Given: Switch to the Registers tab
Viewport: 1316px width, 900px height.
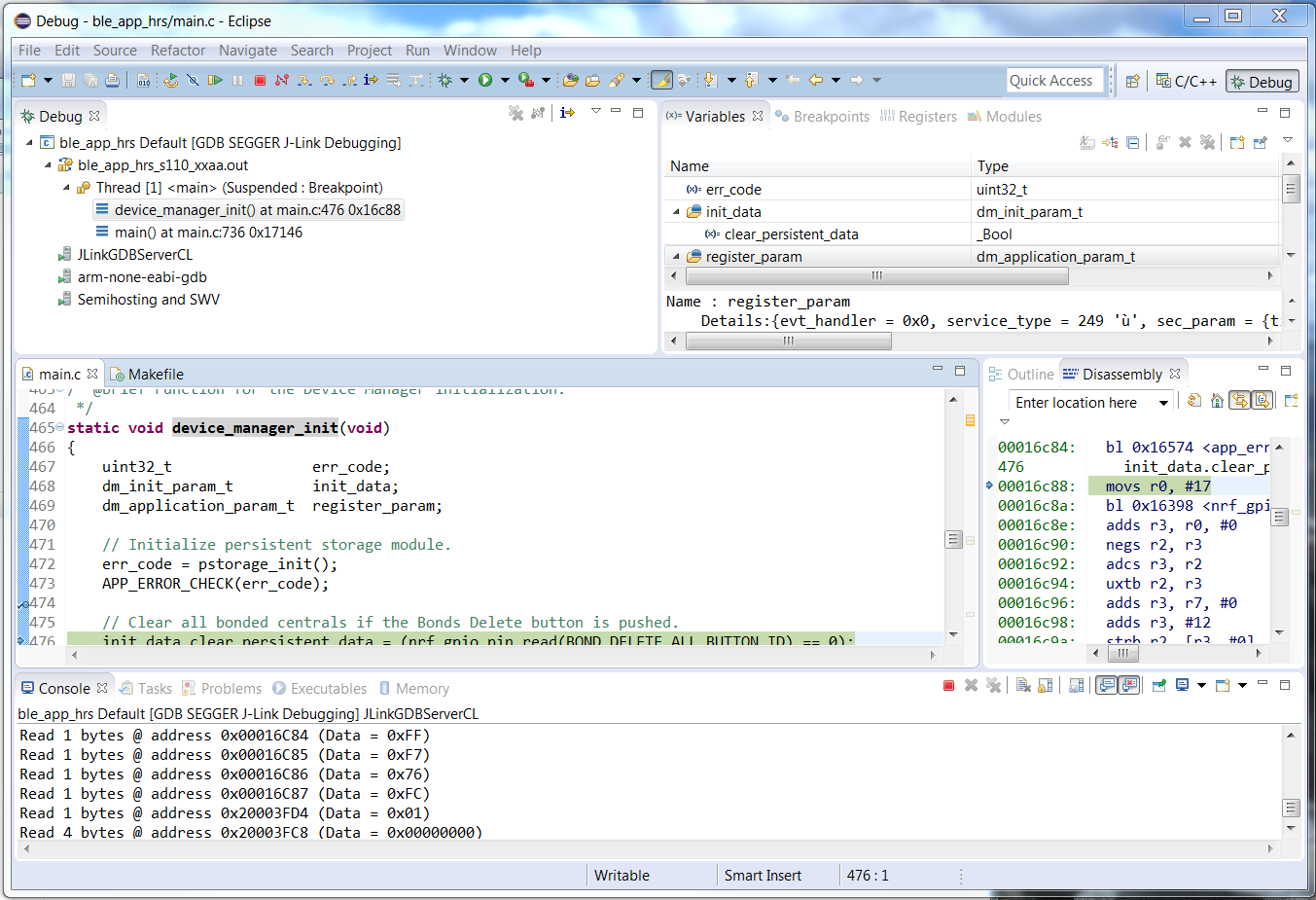Looking at the screenshot, I should coord(918,117).
